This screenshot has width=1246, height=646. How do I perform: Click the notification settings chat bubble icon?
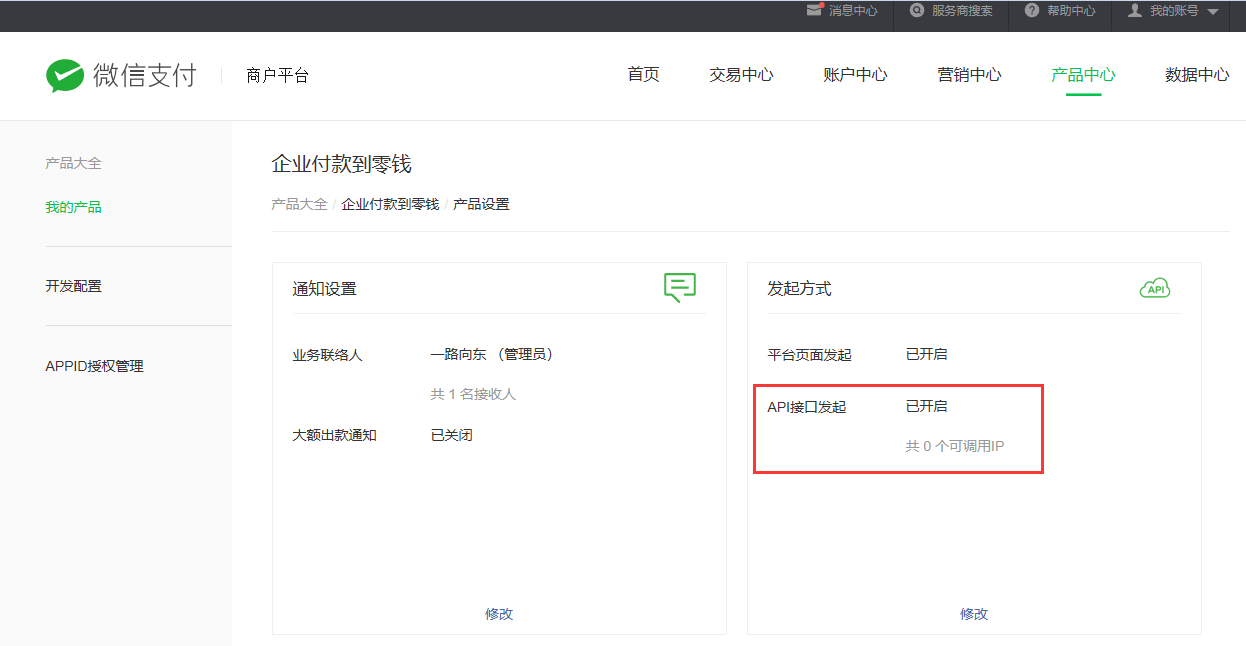coord(680,287)
